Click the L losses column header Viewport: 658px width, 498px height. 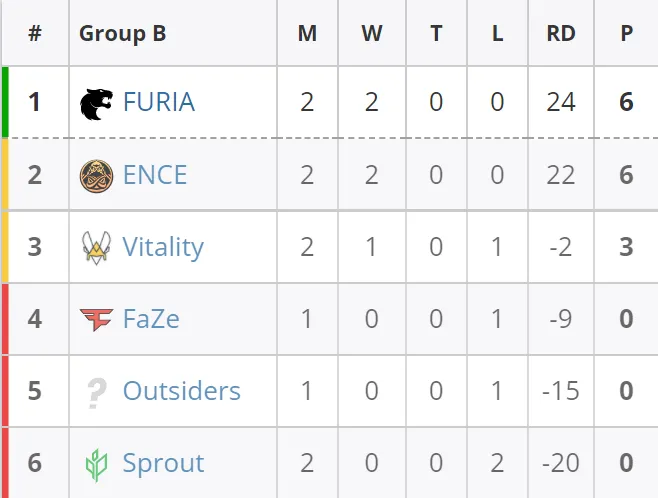(498, 33)
